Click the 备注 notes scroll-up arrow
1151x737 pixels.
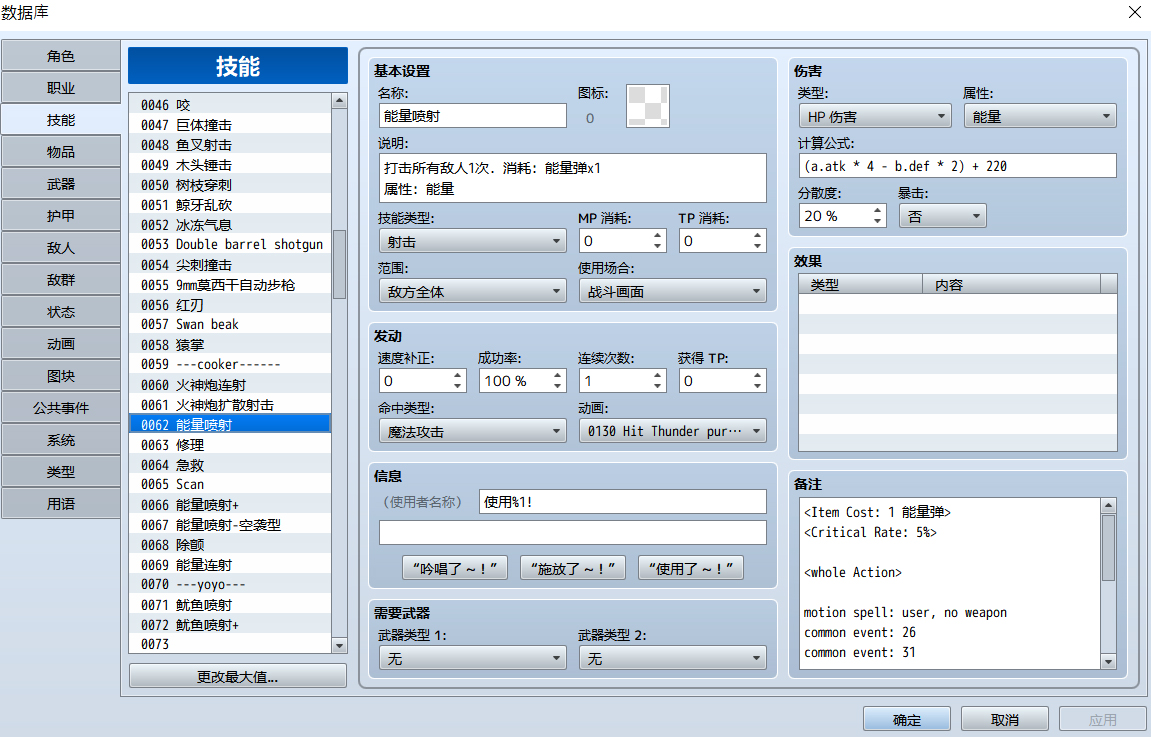coord(1108,505)
